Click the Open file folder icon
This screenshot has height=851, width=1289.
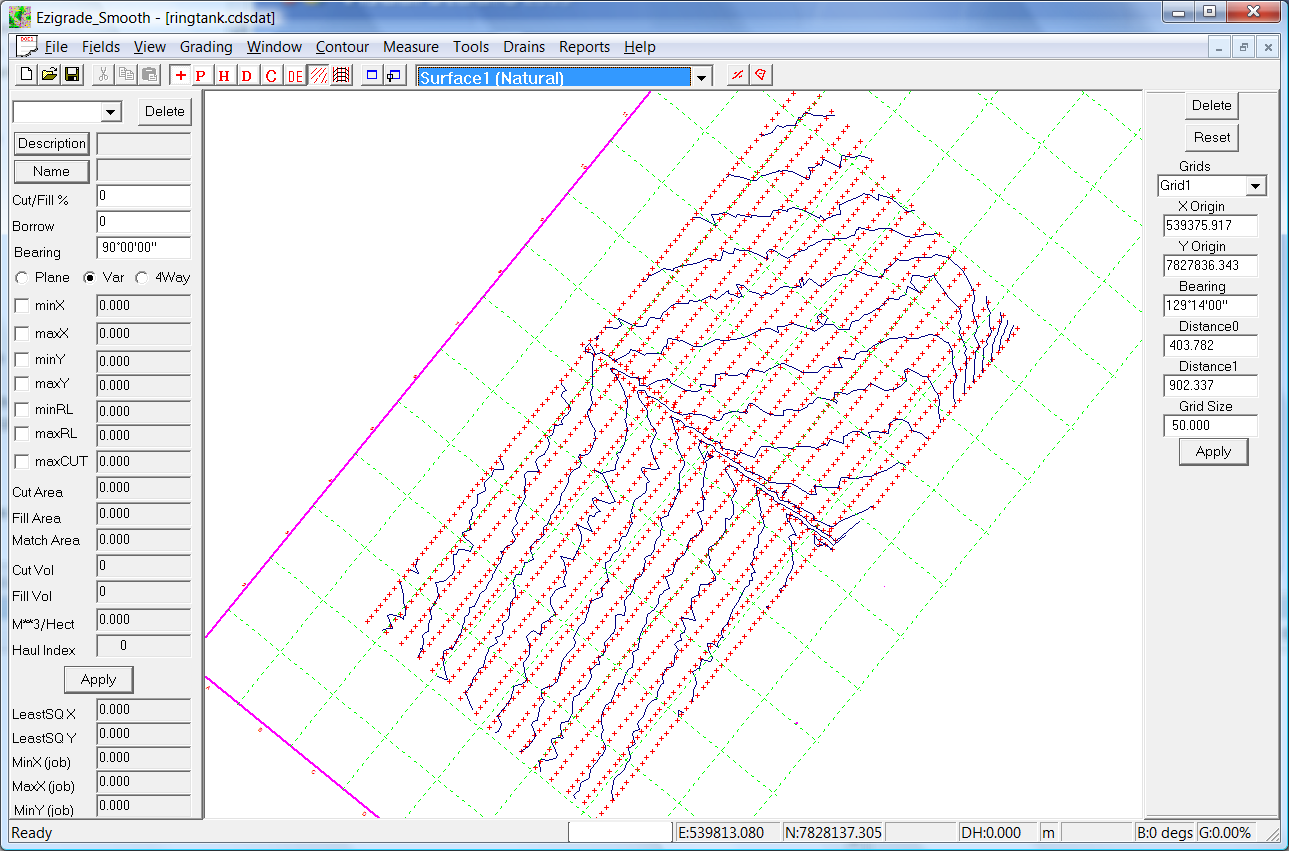[49, 75]
